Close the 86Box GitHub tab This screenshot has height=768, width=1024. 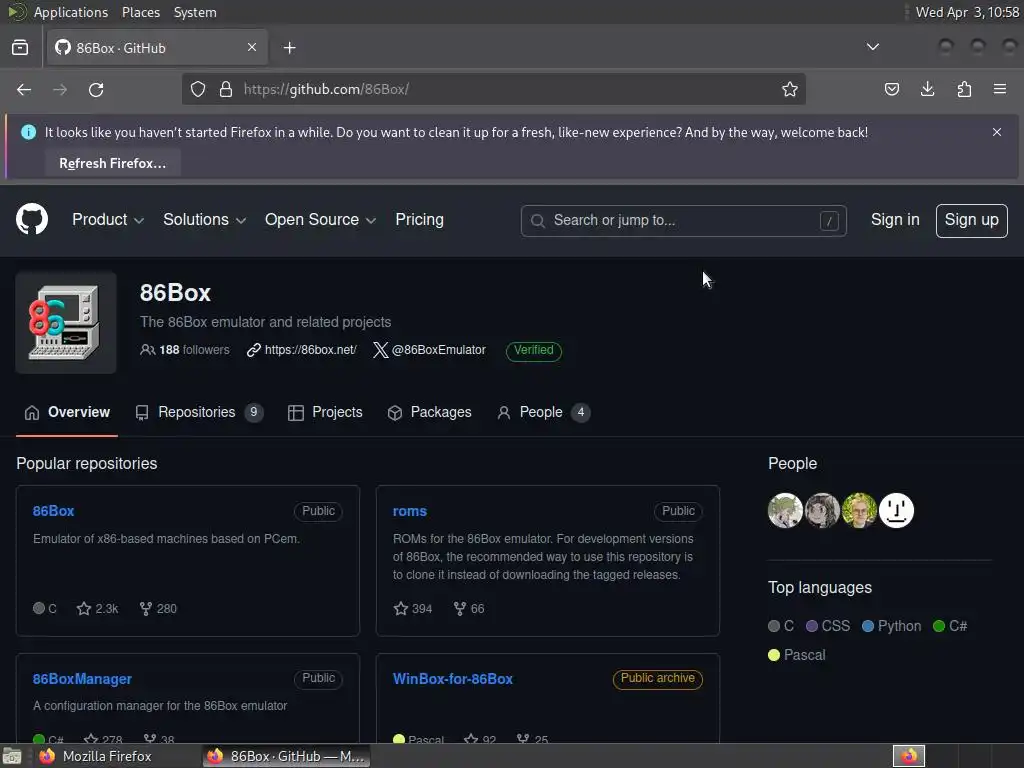coord(252,48)
